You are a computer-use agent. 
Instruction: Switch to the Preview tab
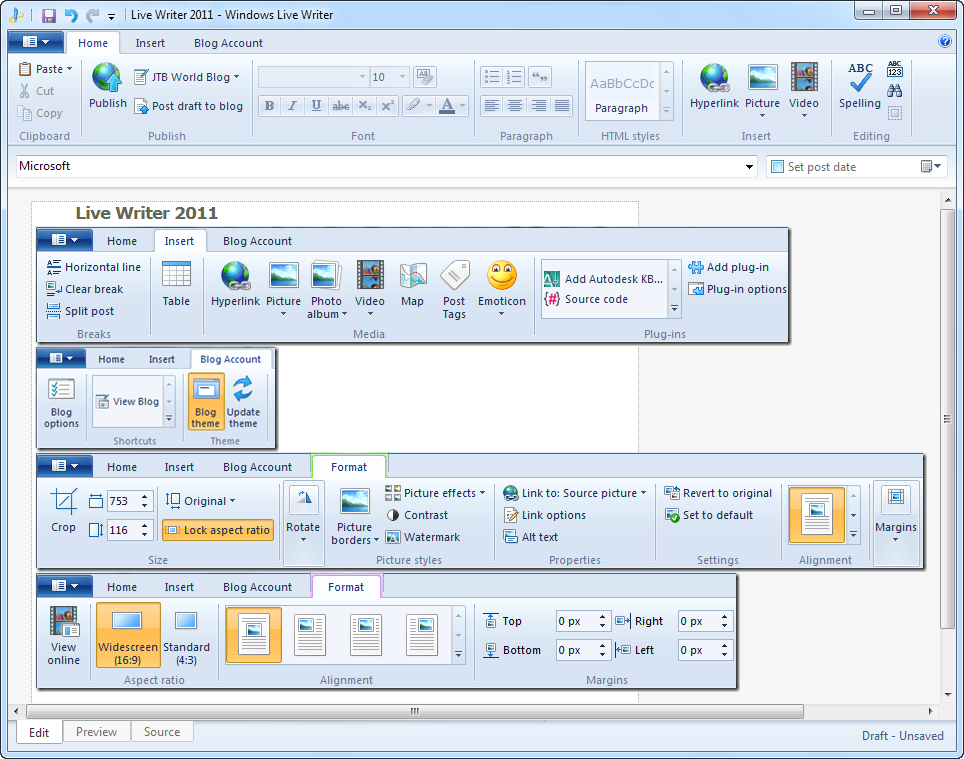pos(96,732)
